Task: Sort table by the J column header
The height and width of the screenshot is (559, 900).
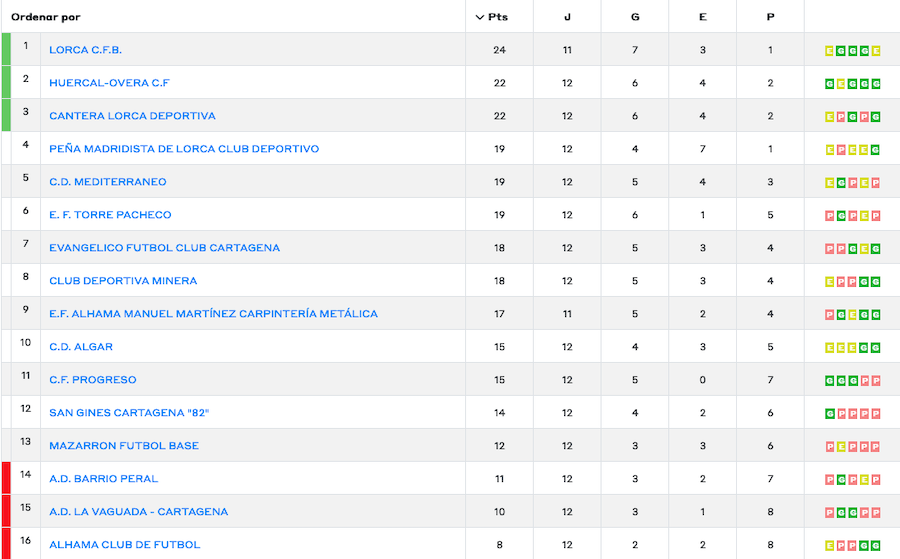Action: point(567,17)
